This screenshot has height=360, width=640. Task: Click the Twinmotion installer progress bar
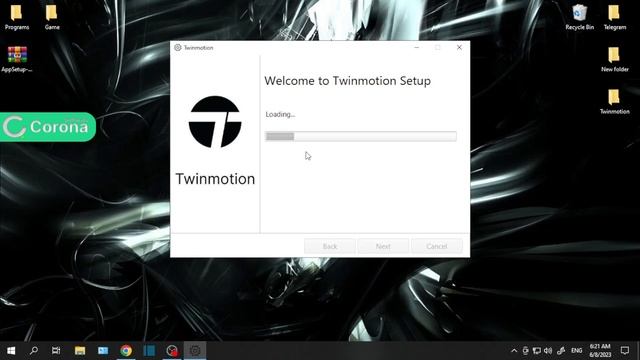coord(361,136)
